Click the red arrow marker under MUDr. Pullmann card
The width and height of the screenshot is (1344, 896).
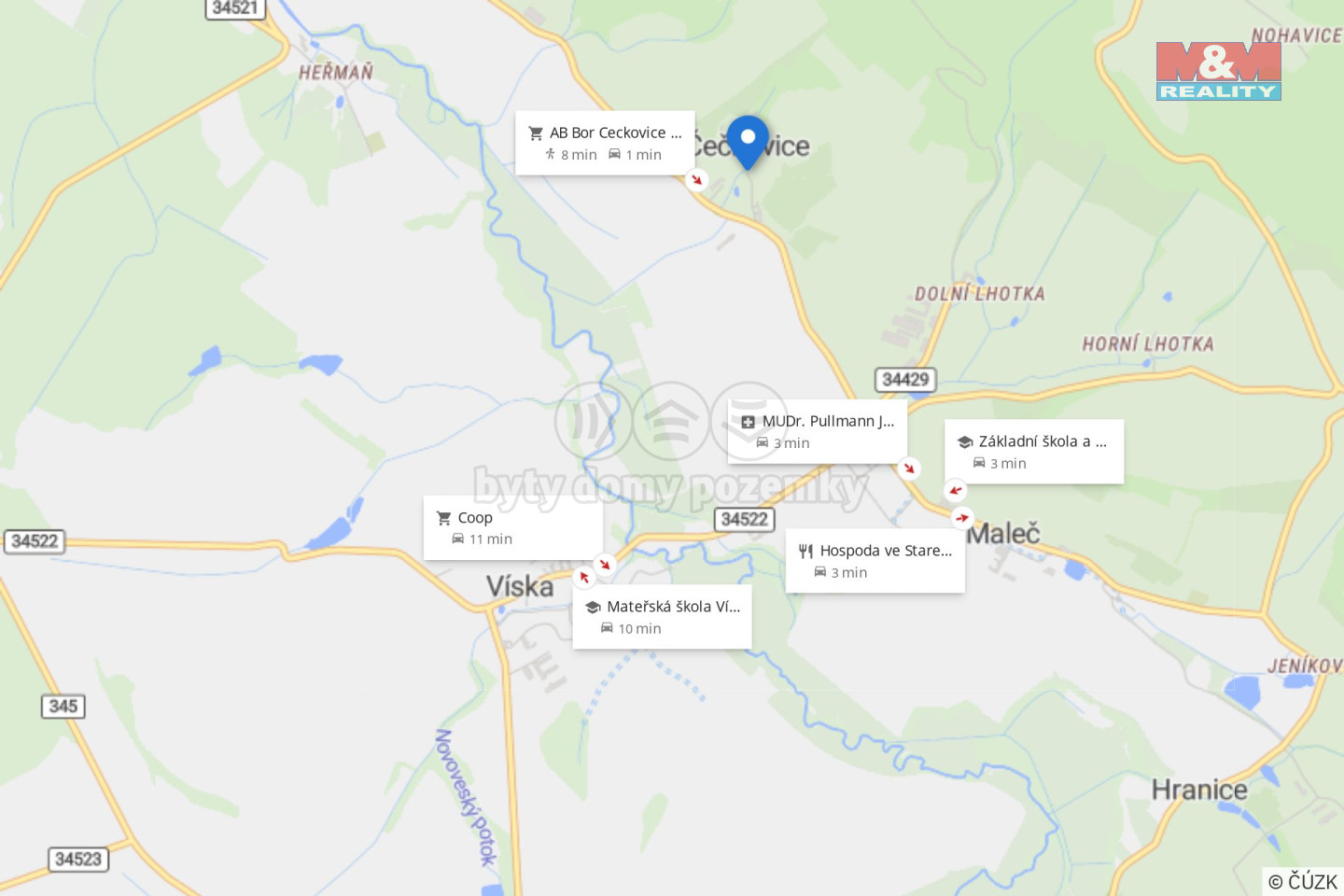[x=909, y=468]
